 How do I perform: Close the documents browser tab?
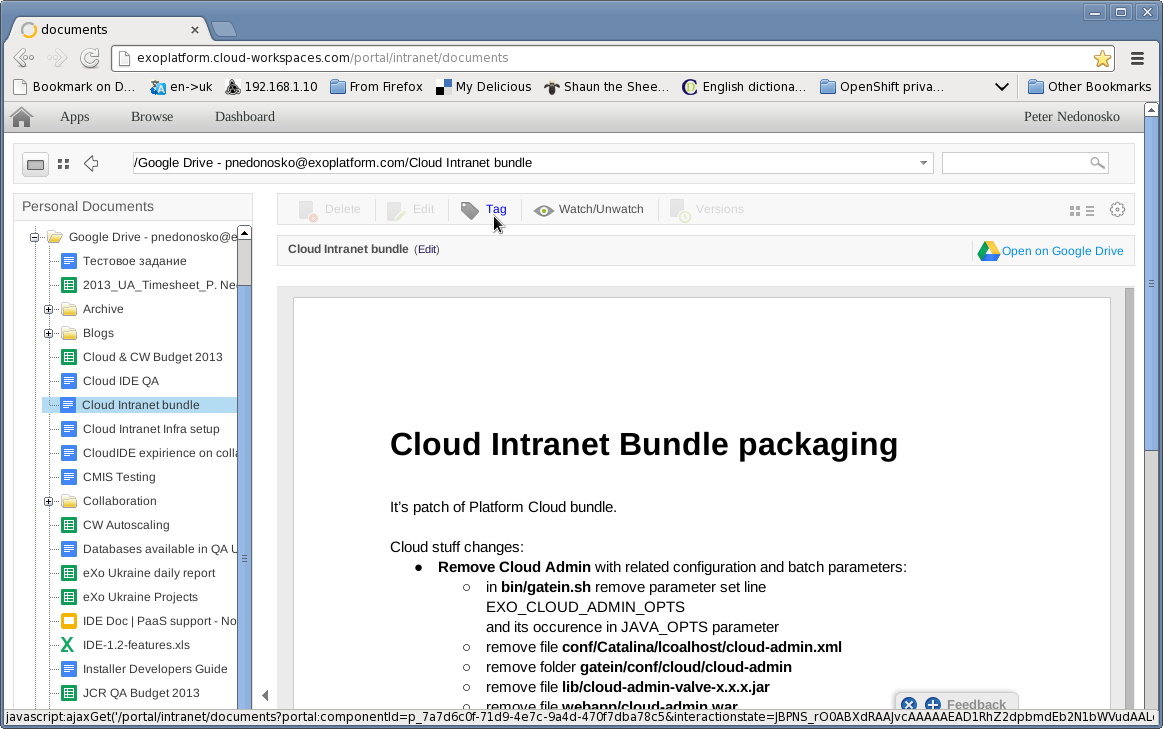[x=194, y=30]
